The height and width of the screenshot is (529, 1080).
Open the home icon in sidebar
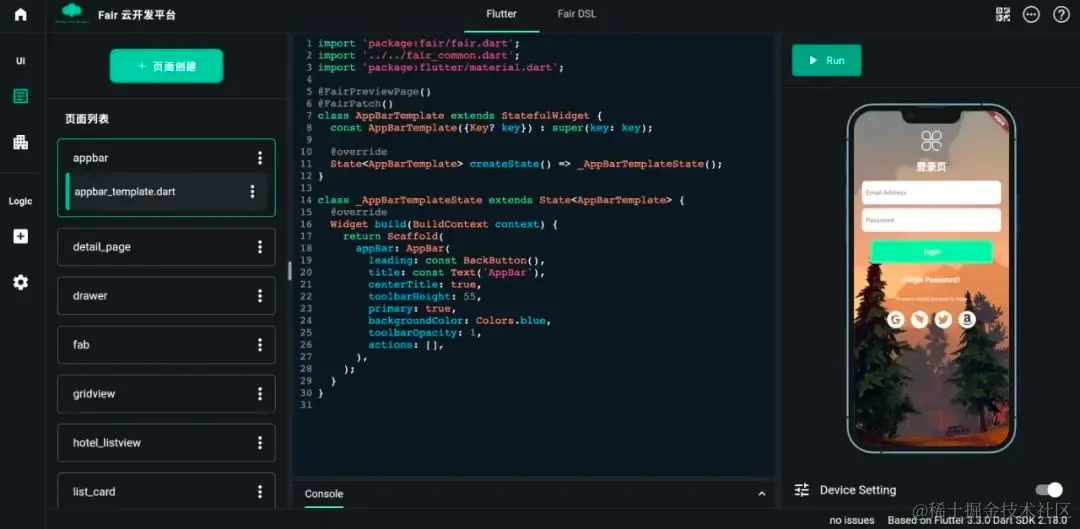pyautogui.click(x=21, y=14)
